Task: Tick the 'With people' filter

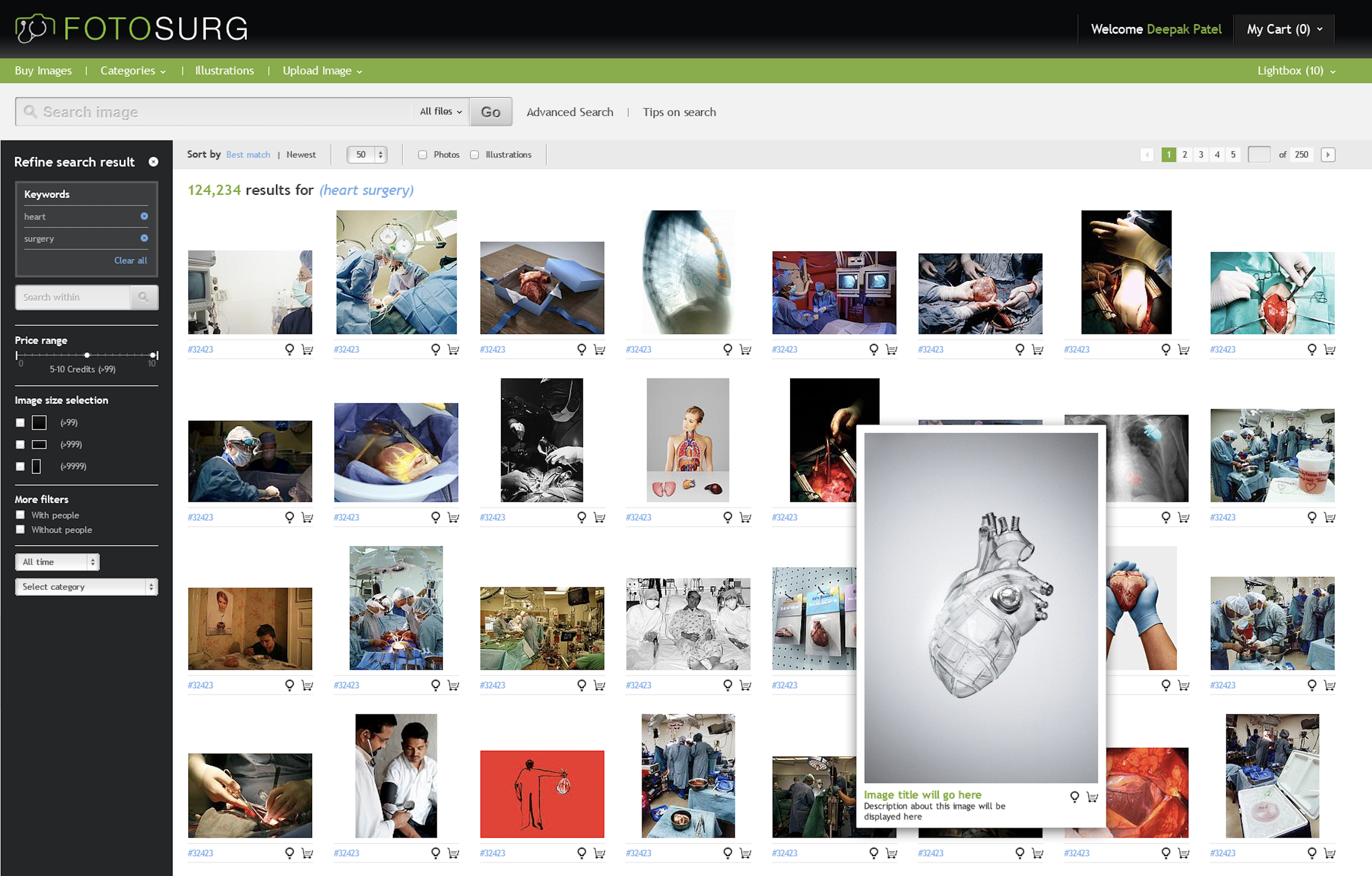Action: point(20,515)
